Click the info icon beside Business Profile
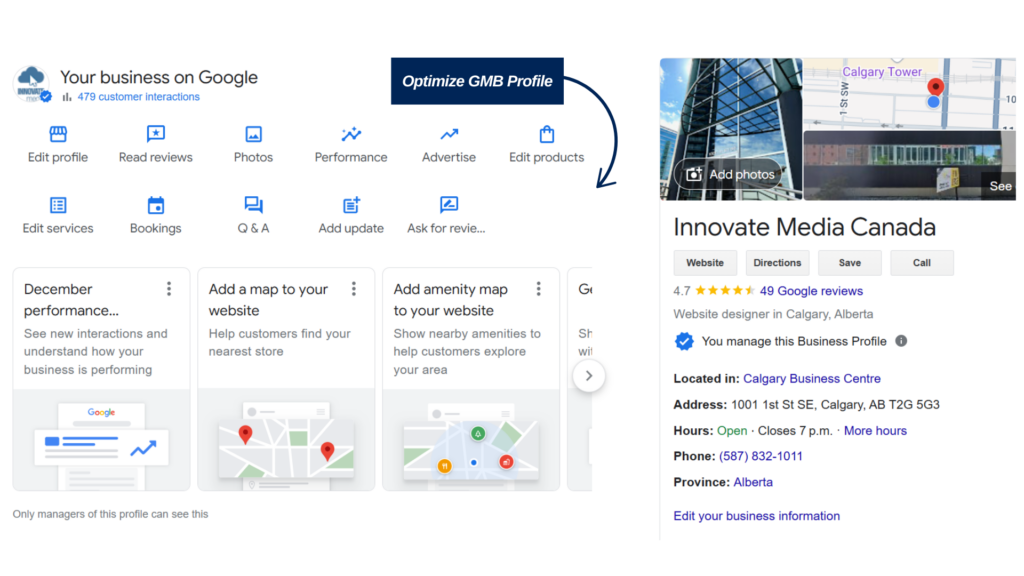 coord(901,341)
